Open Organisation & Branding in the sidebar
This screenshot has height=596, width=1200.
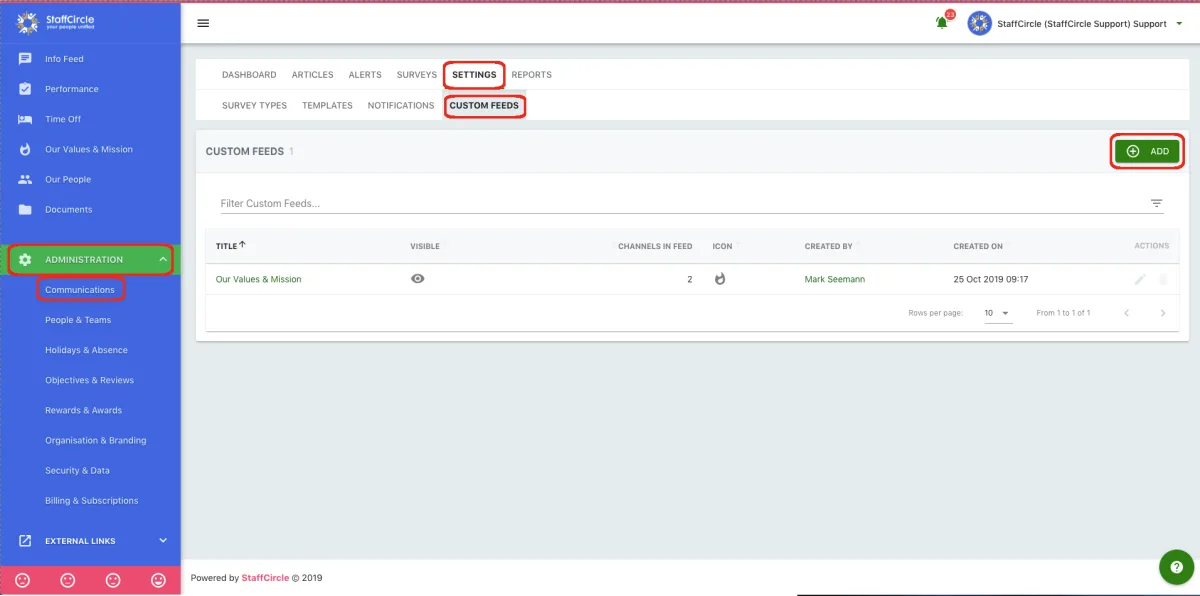[x=95, y=440]
